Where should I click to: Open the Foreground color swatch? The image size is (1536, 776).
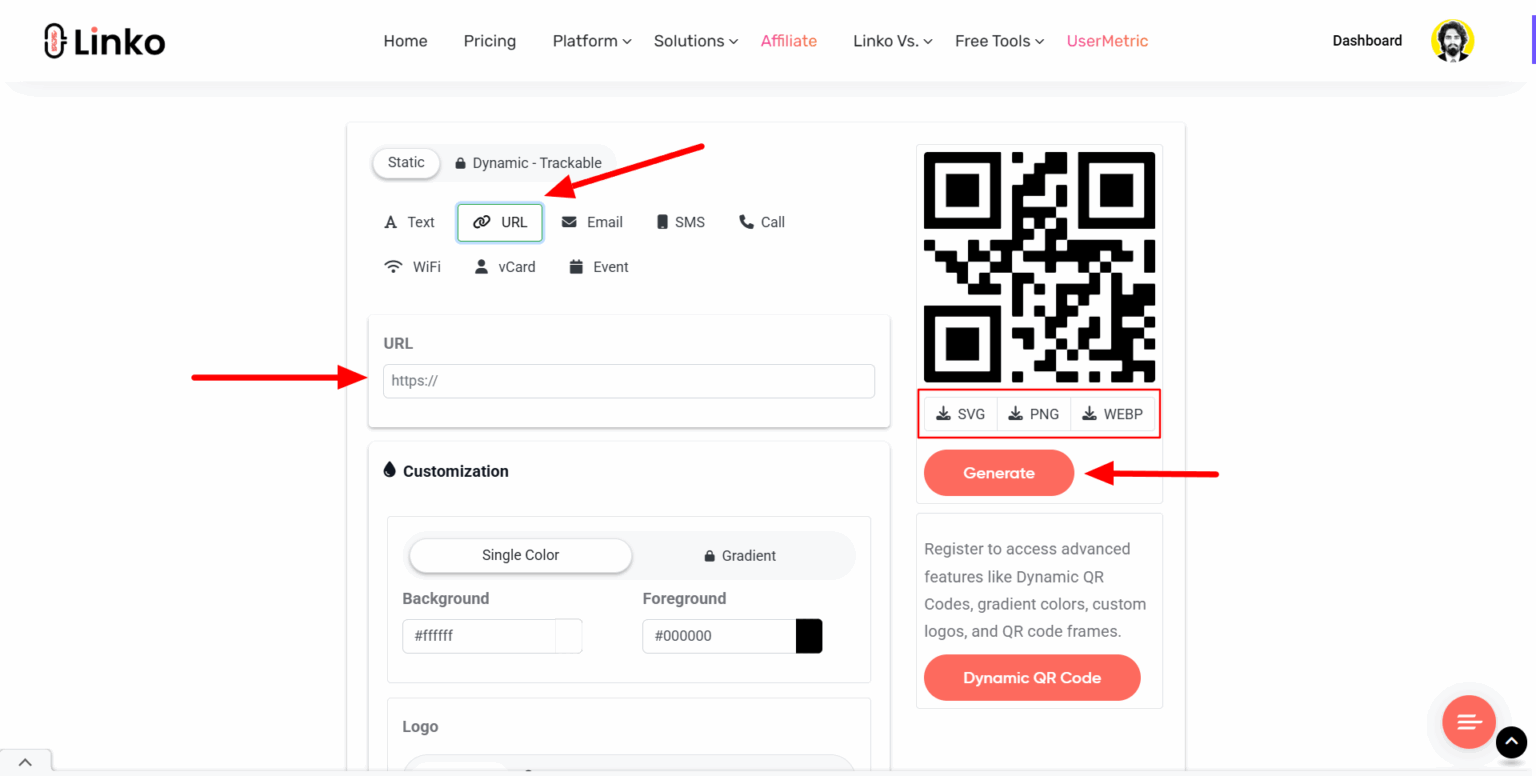pos(809,636)
